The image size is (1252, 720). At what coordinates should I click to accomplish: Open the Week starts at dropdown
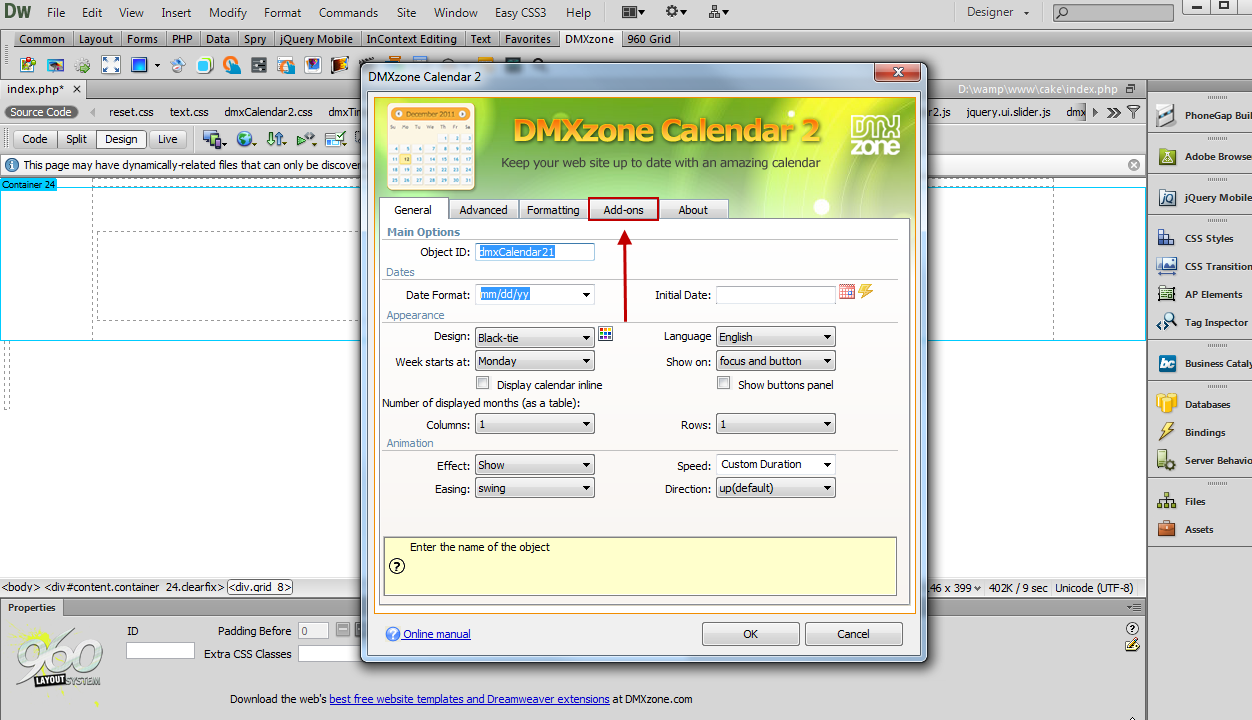(535, 361)
